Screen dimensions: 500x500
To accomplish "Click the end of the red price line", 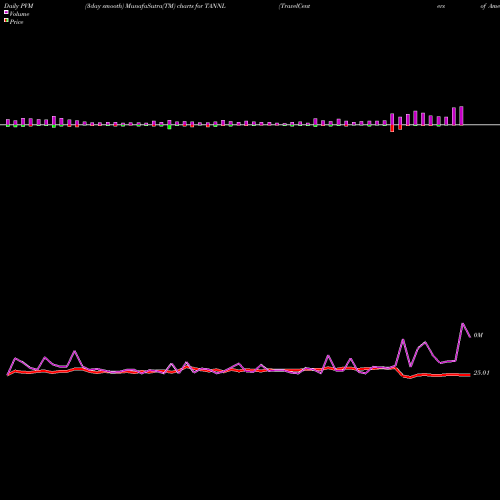I will 470,375.
